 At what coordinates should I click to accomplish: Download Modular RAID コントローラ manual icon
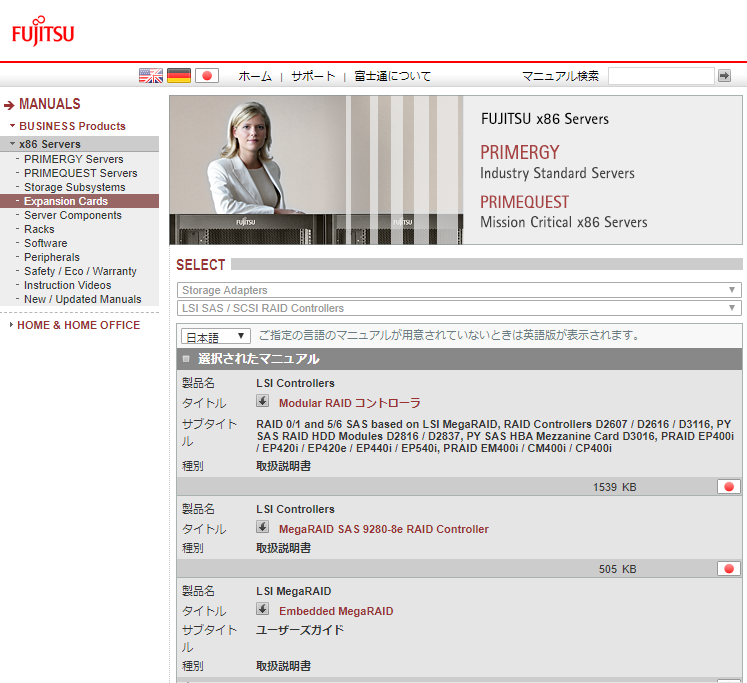point(262,401)
